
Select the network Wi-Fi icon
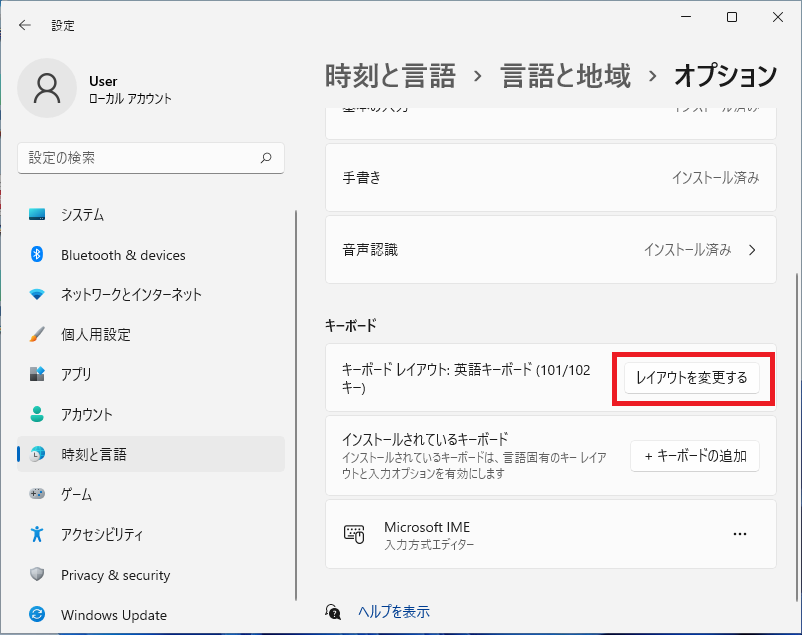(38, 295)
